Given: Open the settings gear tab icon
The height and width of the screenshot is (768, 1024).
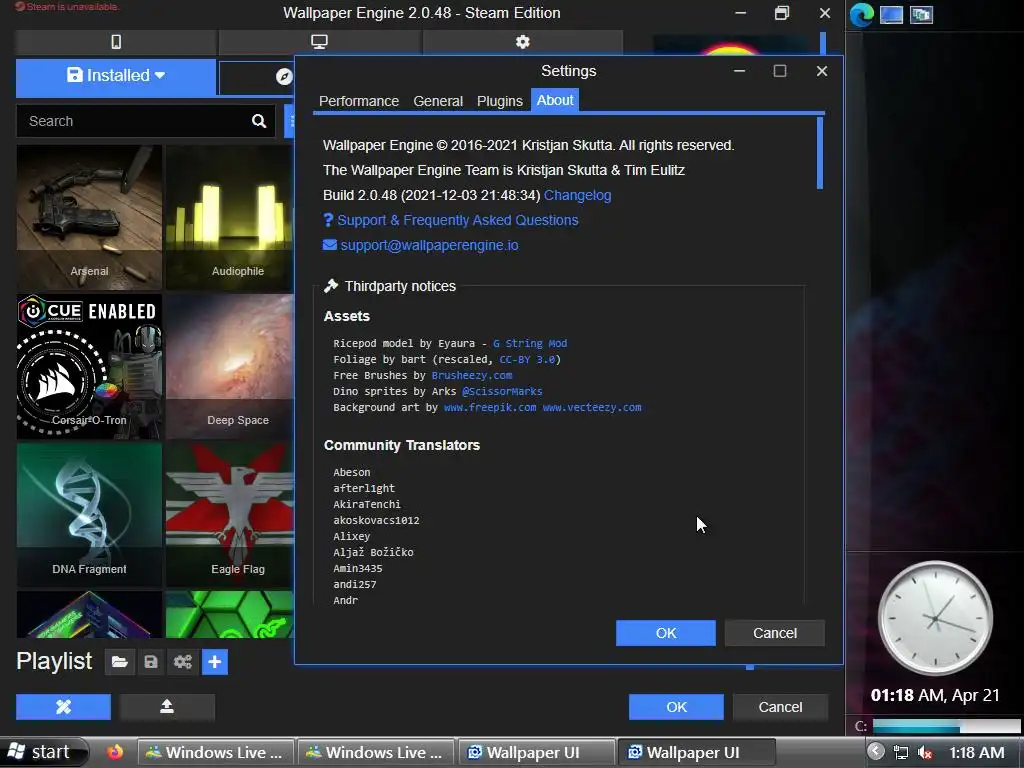Looking at the screenshot, I should tap(522, 42).
